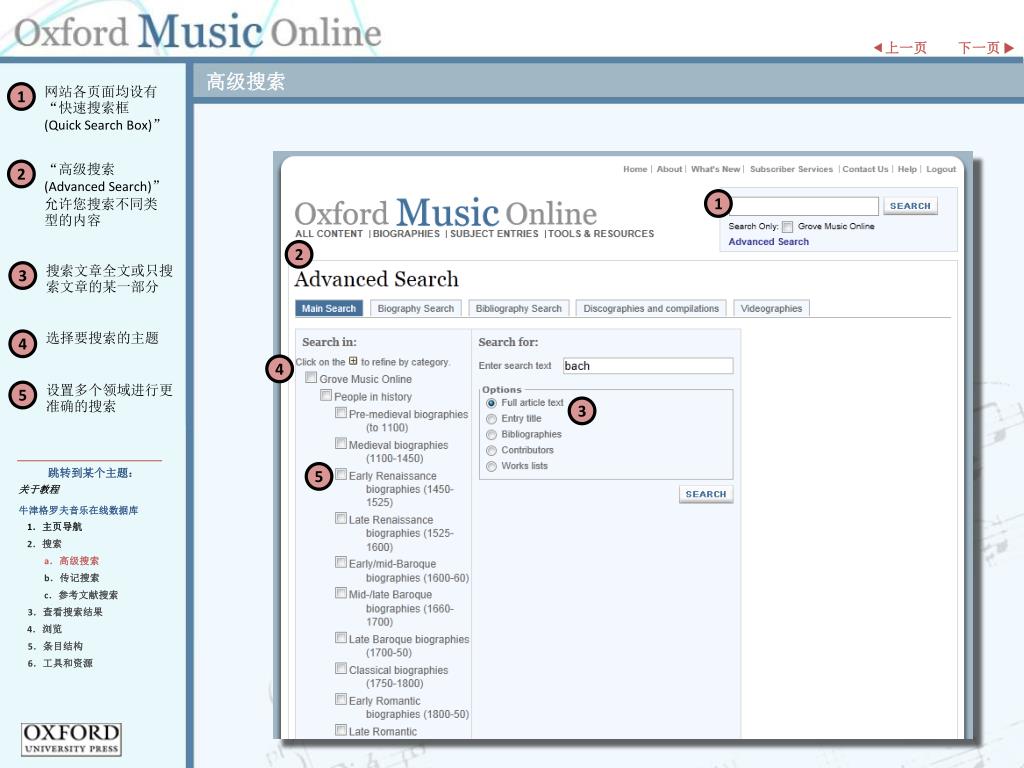Select the Main Search tab
The image size is (1024, 768).
coord(328,308)
